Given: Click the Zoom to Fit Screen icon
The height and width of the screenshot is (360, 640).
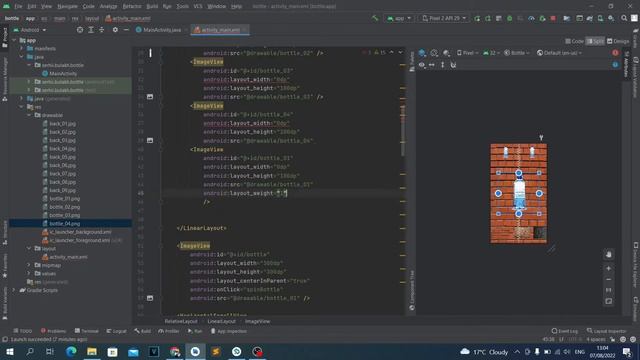Looking at the screenshot, I should [609, 301].
